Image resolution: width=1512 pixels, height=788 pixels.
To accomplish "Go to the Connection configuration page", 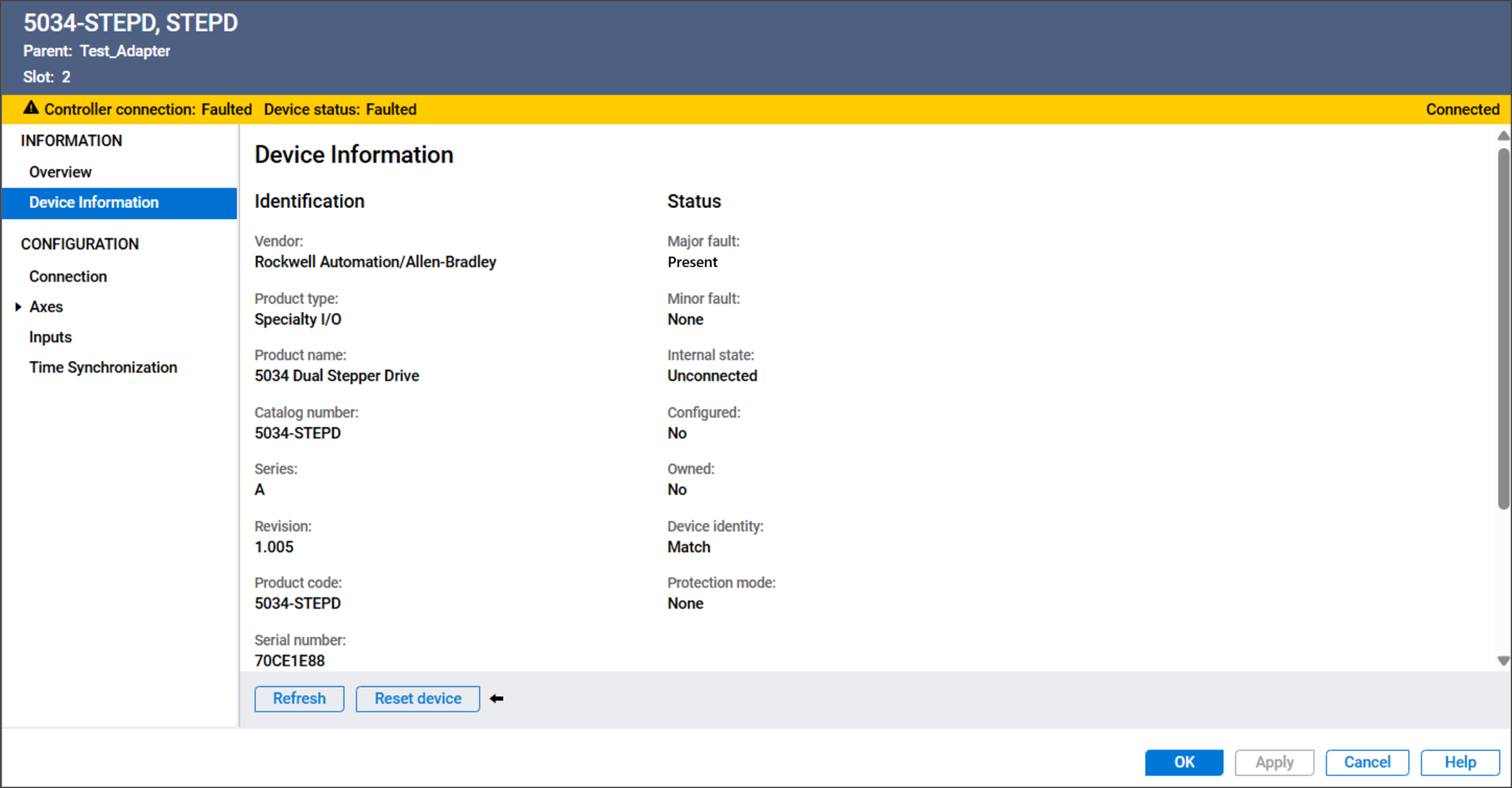I will (x=68, y=276).
